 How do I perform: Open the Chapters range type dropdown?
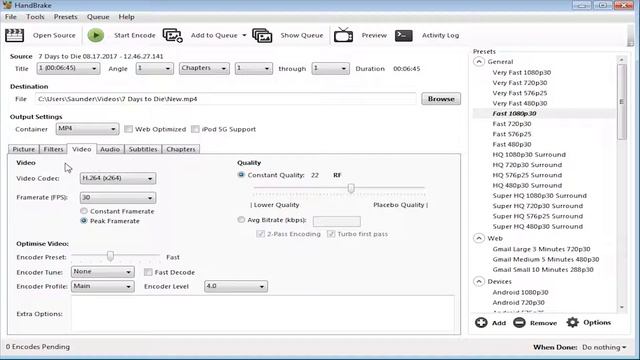(204, 68)
